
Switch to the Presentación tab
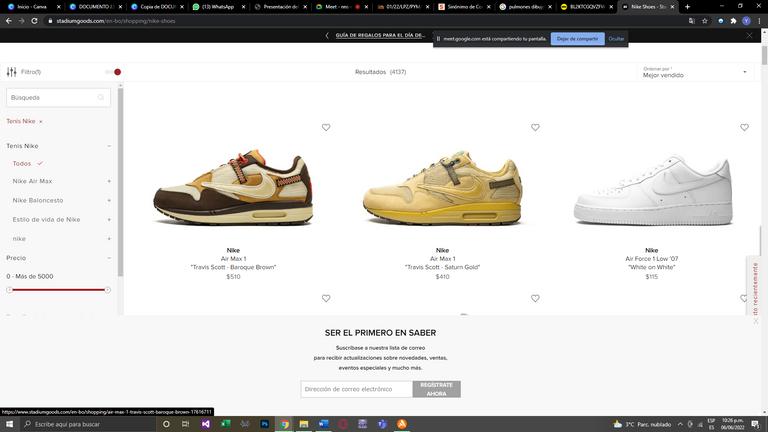(280, 7)
